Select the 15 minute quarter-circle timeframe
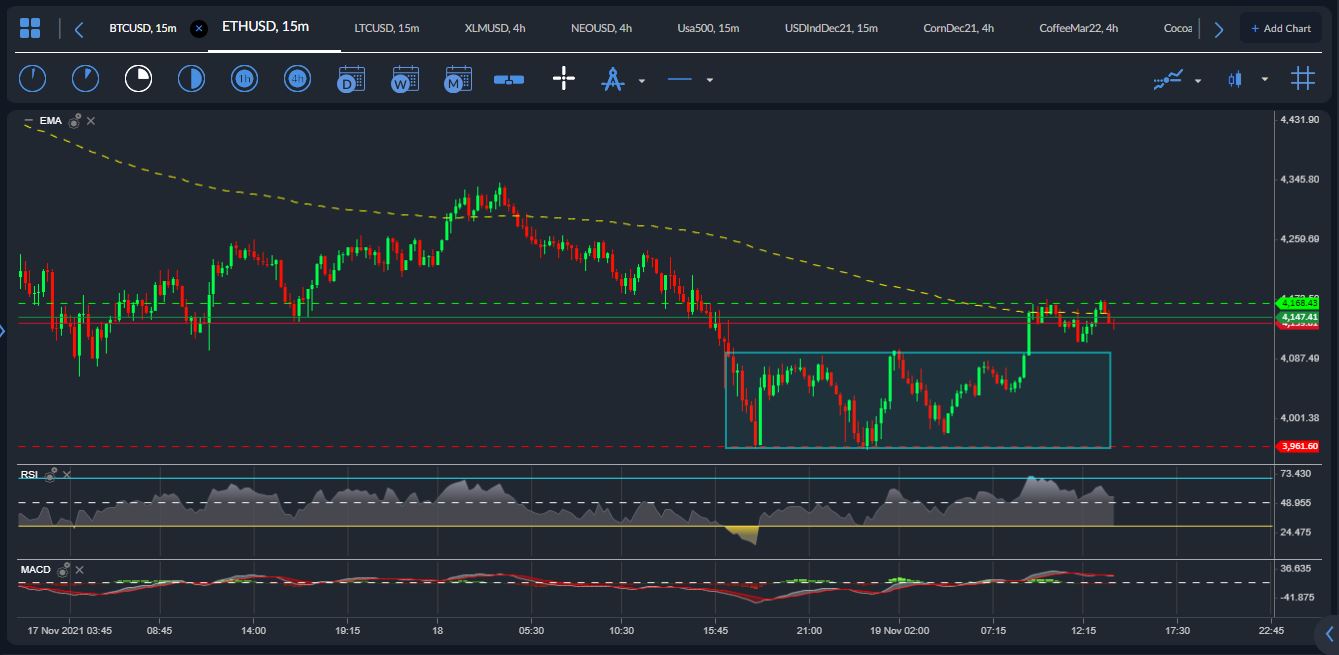 (x=138, y=79)
